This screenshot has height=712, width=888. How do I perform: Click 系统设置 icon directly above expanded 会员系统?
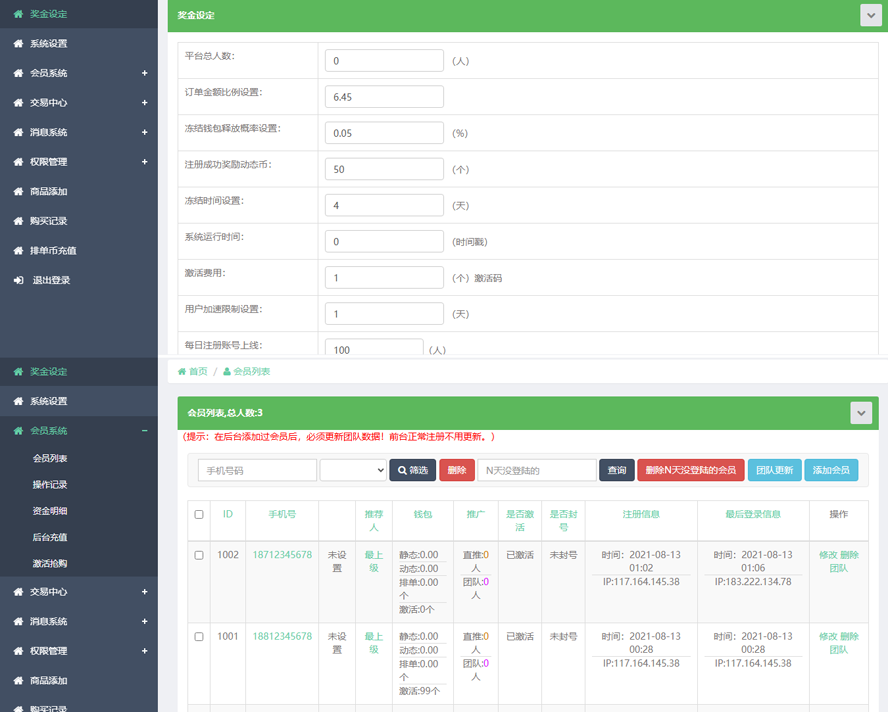pos(18,402)
